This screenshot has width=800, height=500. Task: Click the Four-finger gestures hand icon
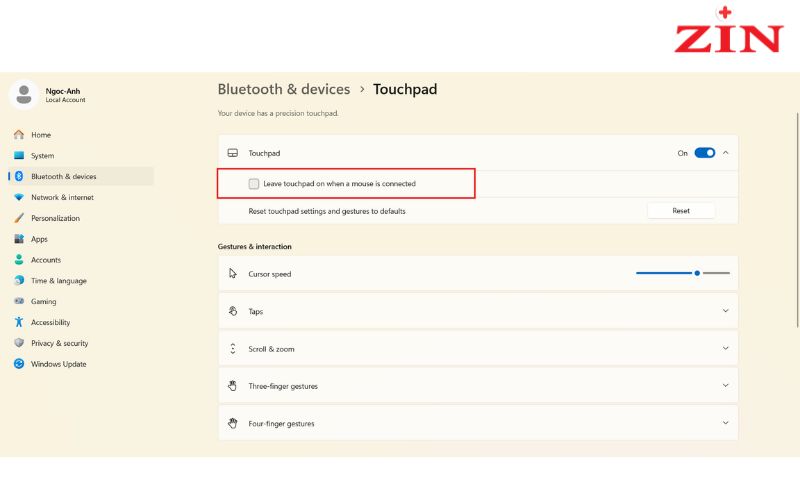click(233, 423)
